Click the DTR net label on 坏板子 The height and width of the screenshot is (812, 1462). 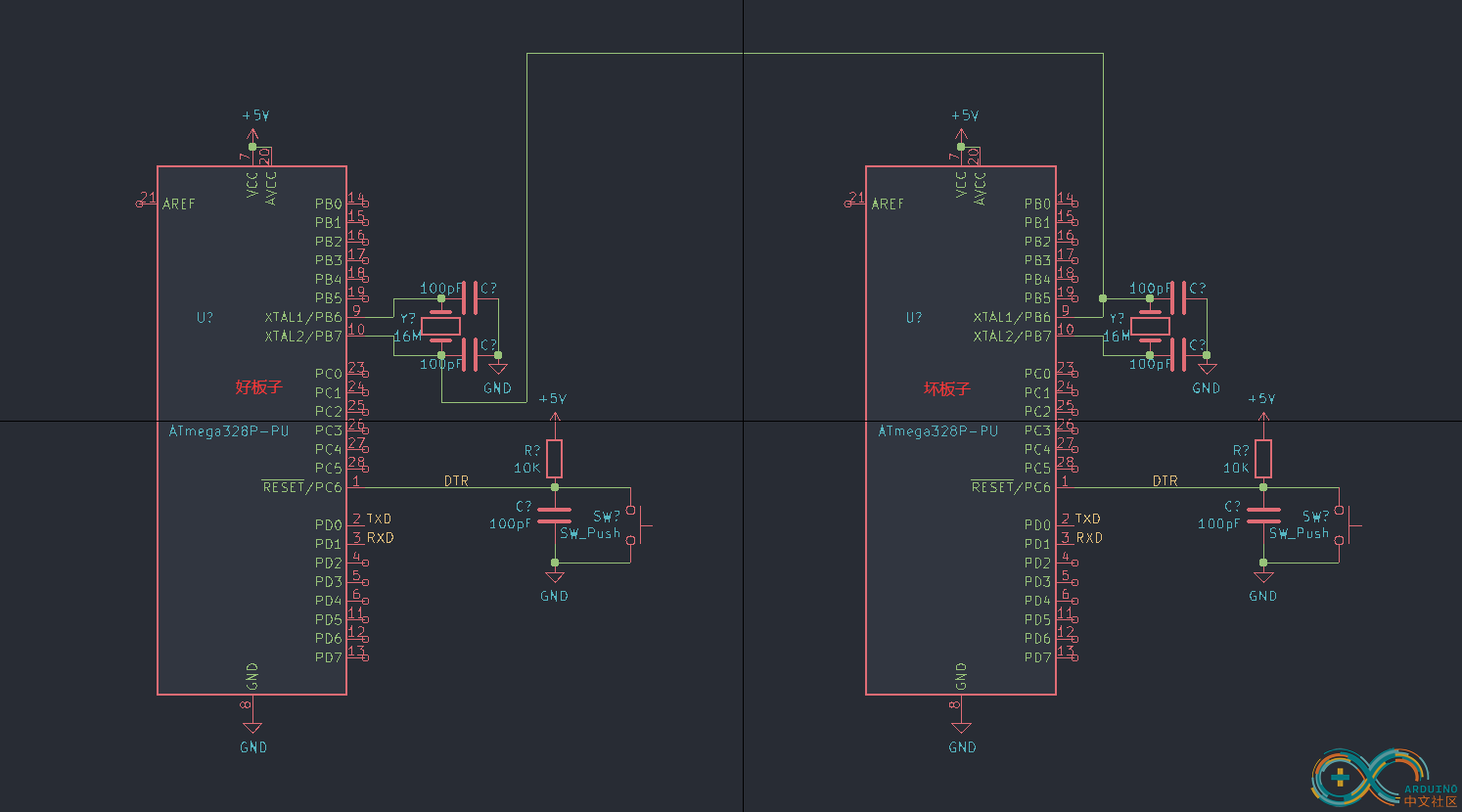1165,480
